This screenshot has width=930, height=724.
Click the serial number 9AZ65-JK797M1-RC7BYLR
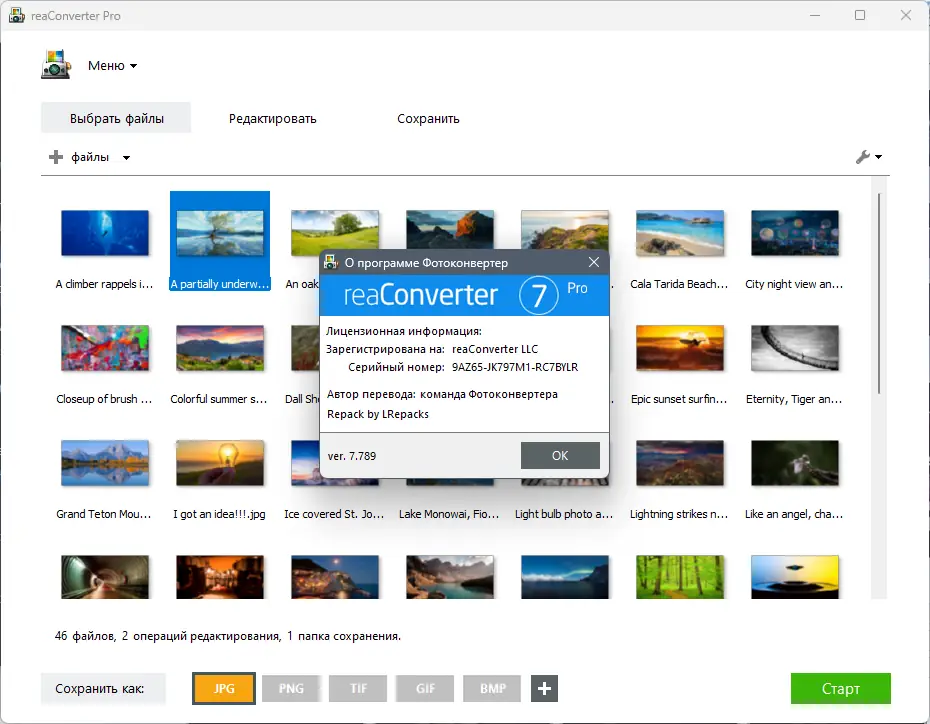pos(515,367)
